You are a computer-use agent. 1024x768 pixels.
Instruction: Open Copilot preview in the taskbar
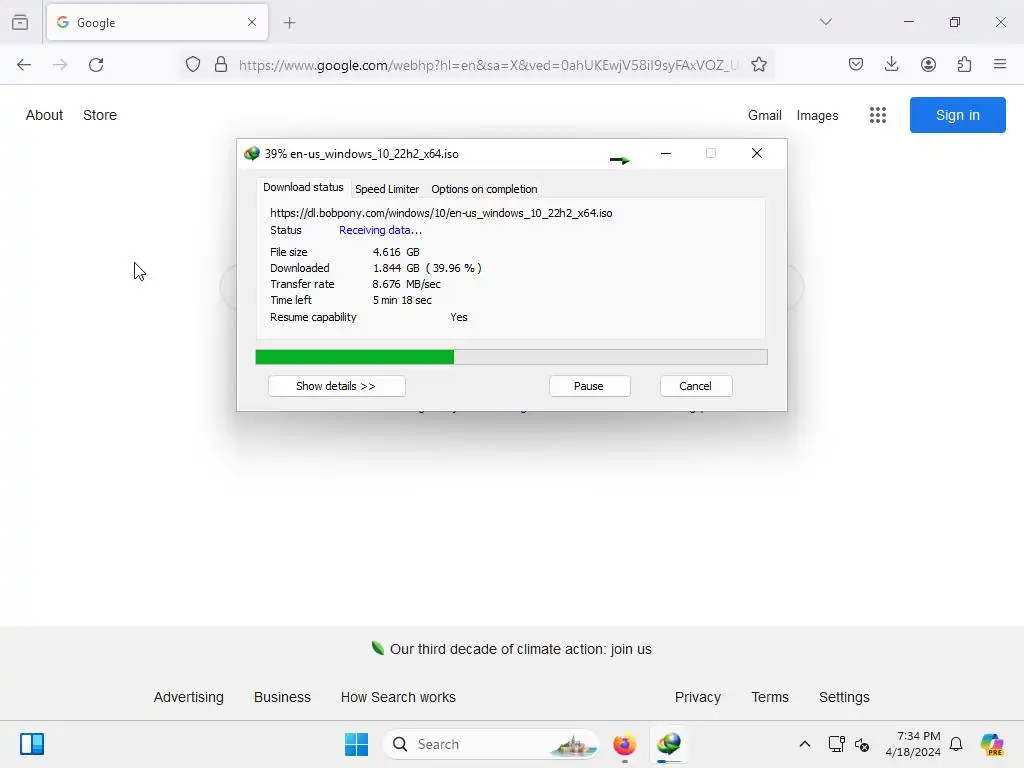coord(992,744)
